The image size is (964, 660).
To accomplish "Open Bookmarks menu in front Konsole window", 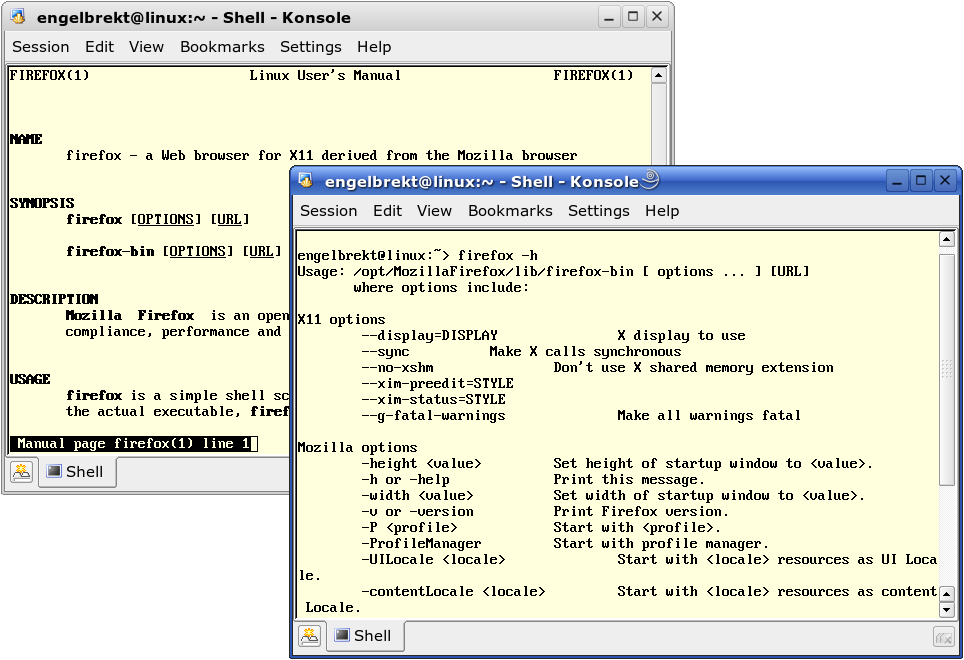I will point(510,211).
